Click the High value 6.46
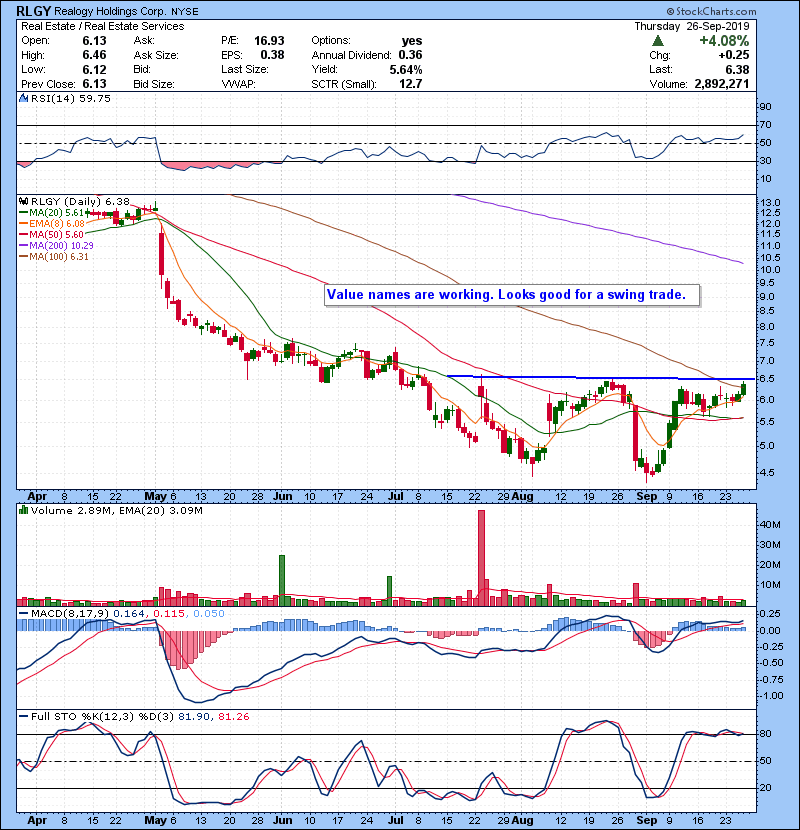Viewport: 800px width, 830px height. pyautogui.click(x=94, y=55)
